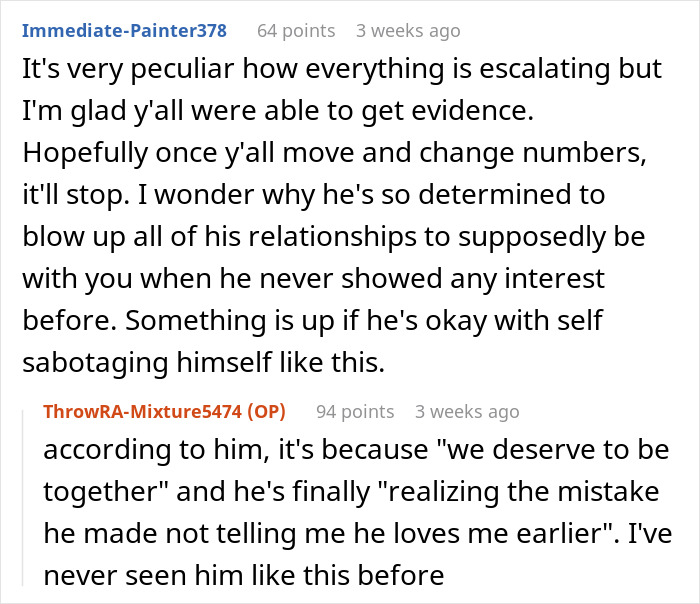The width and height of the screenshot is (700, 604).
Task: Click the line 'blow up all of his relationships'
Action: coord(334,237)
